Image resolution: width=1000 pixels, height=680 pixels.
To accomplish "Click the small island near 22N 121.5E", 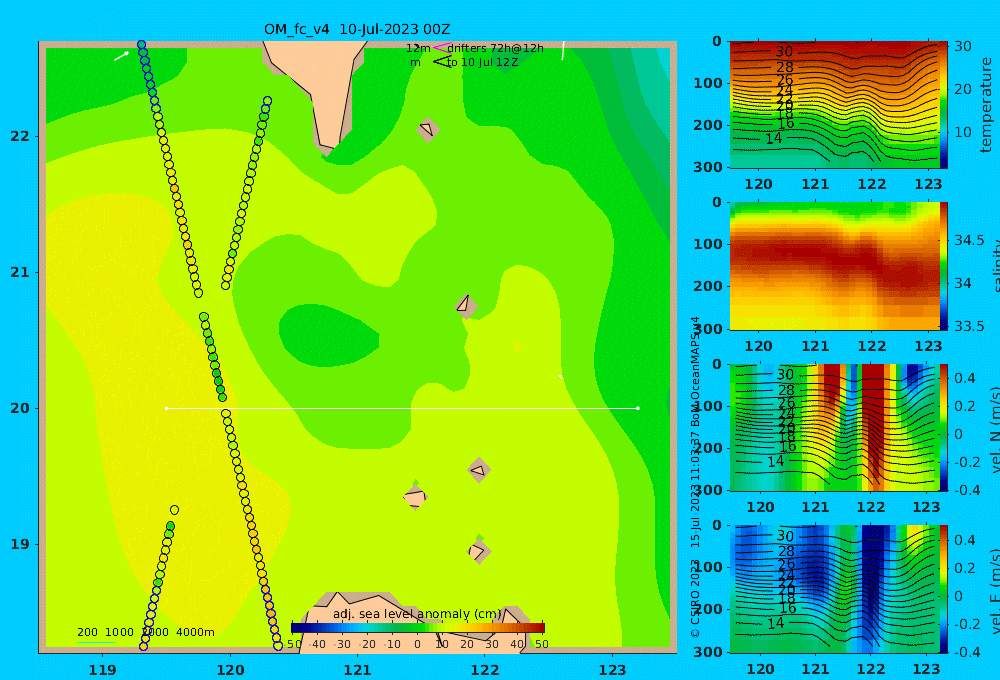I will click(427, 129).
